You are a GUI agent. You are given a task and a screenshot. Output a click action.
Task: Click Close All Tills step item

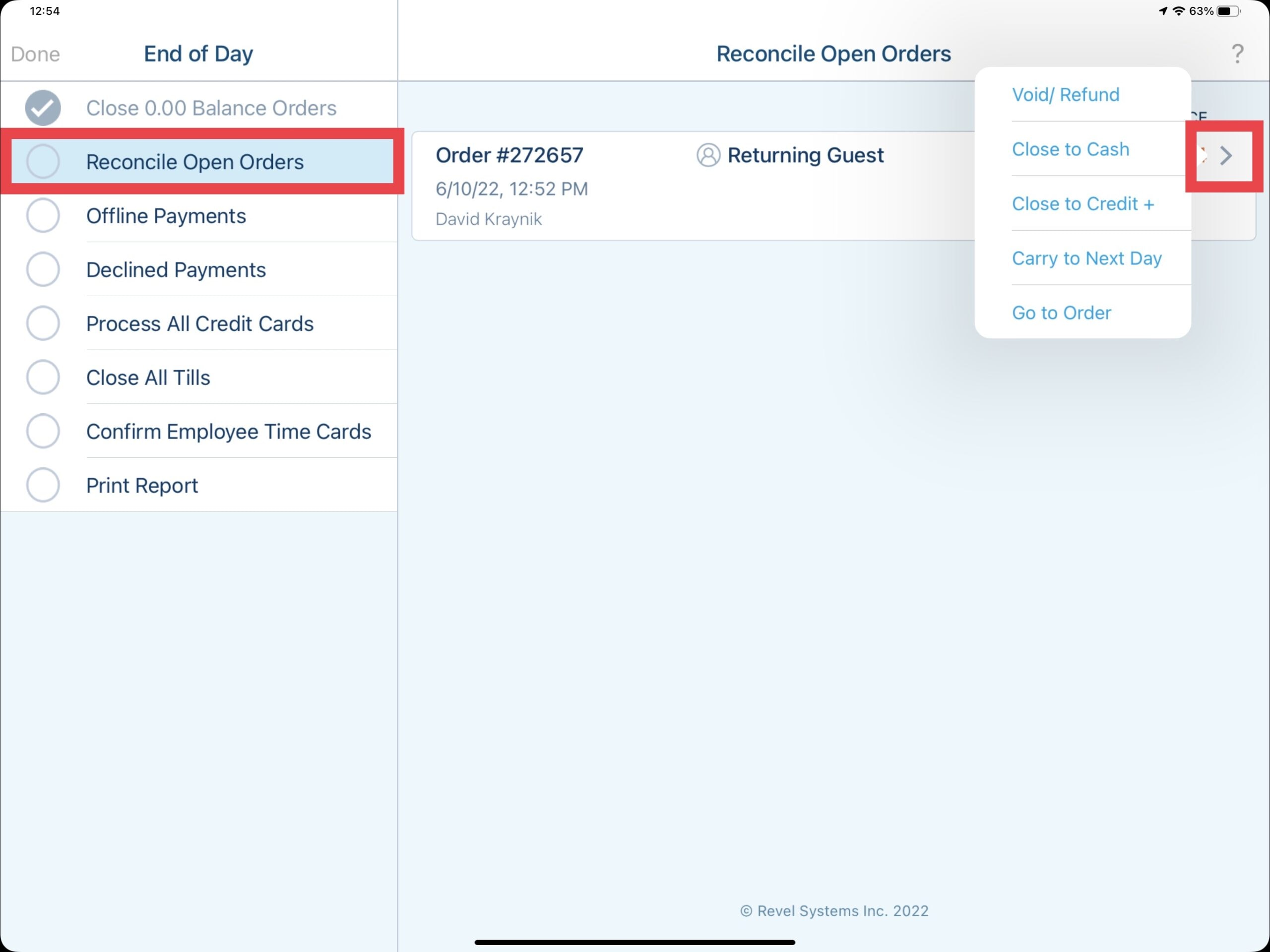click(x=148, y=378)
